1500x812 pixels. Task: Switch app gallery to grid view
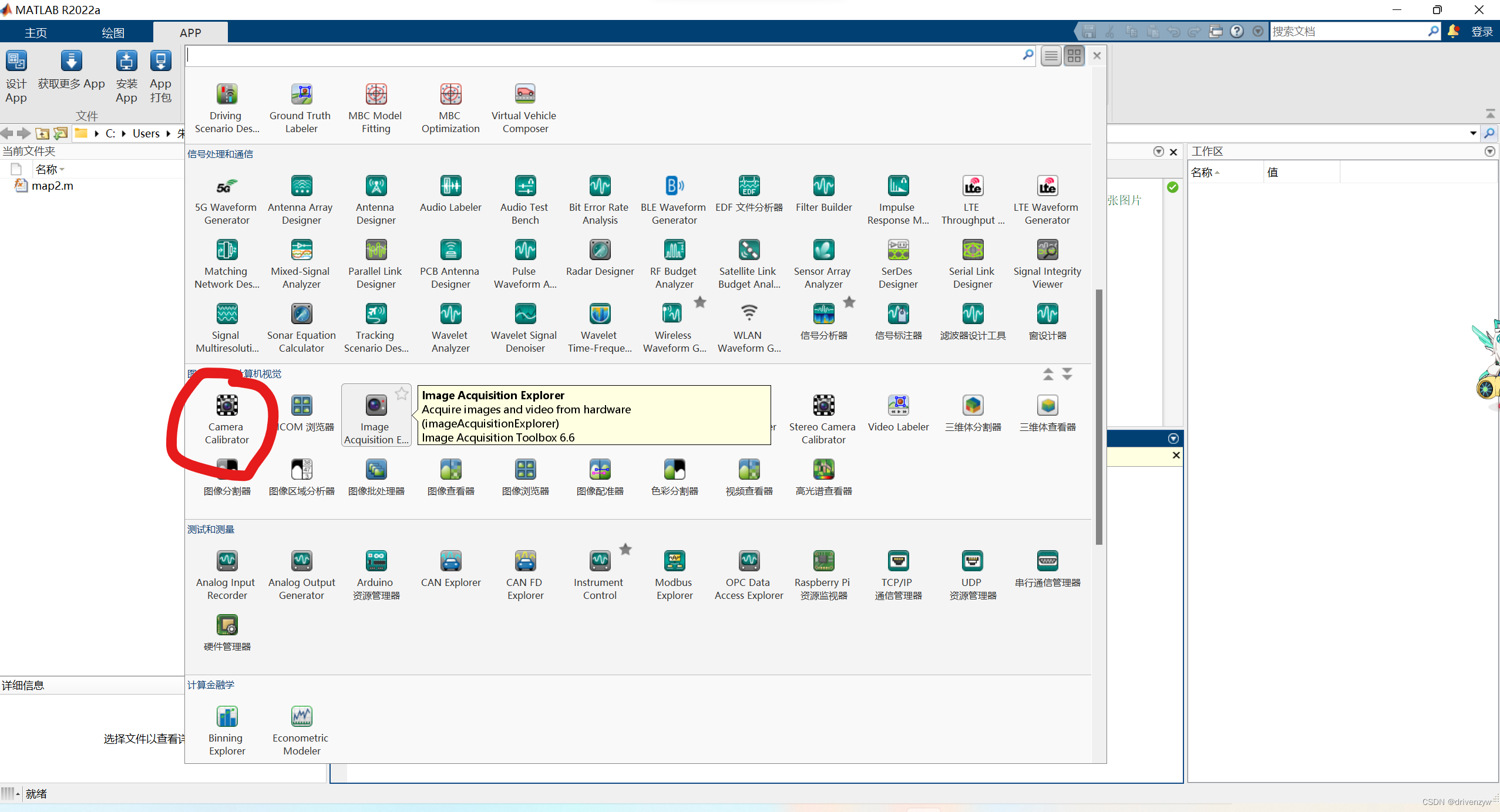pyautogui.click(x=1074, y=56)
